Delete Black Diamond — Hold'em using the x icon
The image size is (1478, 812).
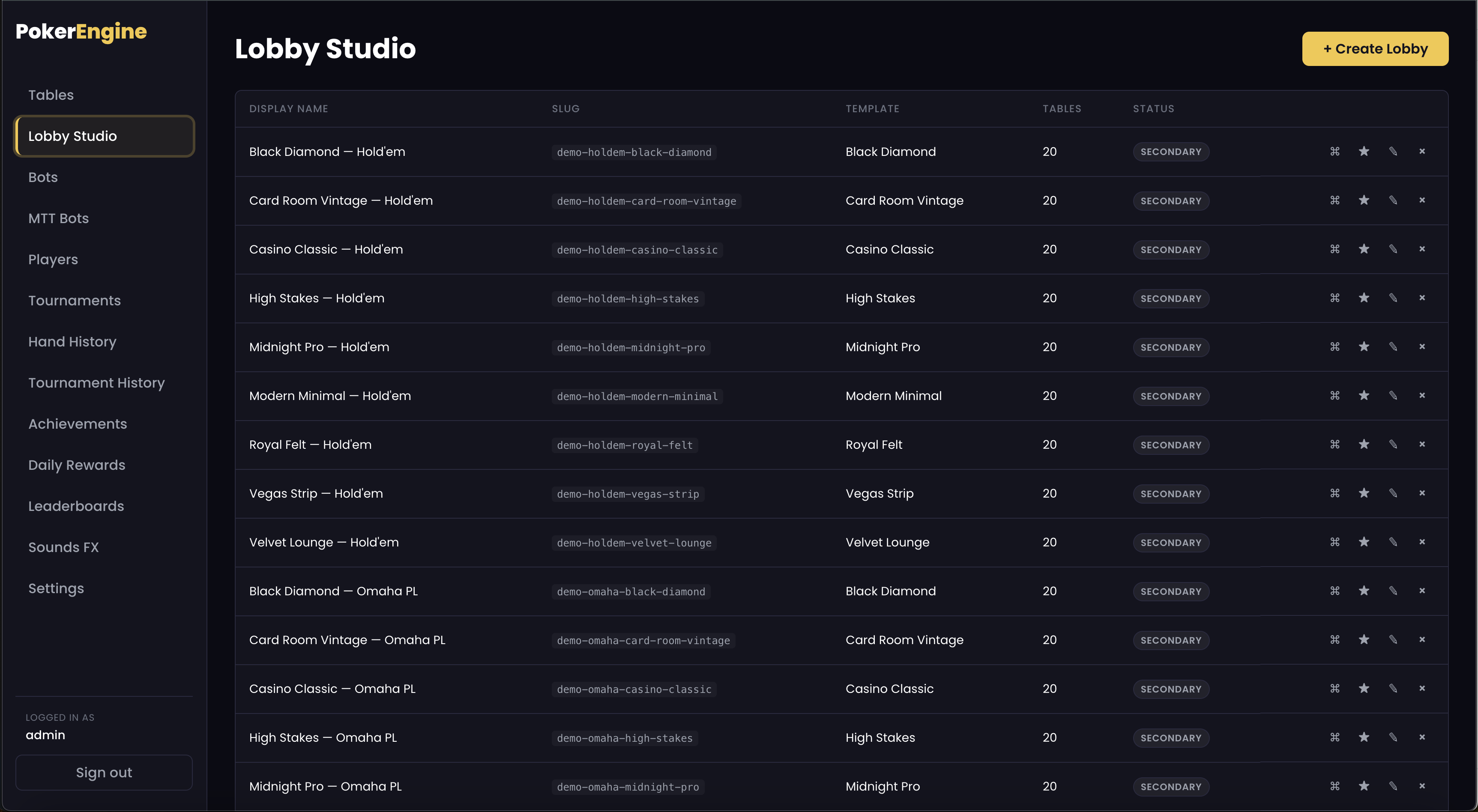[1422, 151]
